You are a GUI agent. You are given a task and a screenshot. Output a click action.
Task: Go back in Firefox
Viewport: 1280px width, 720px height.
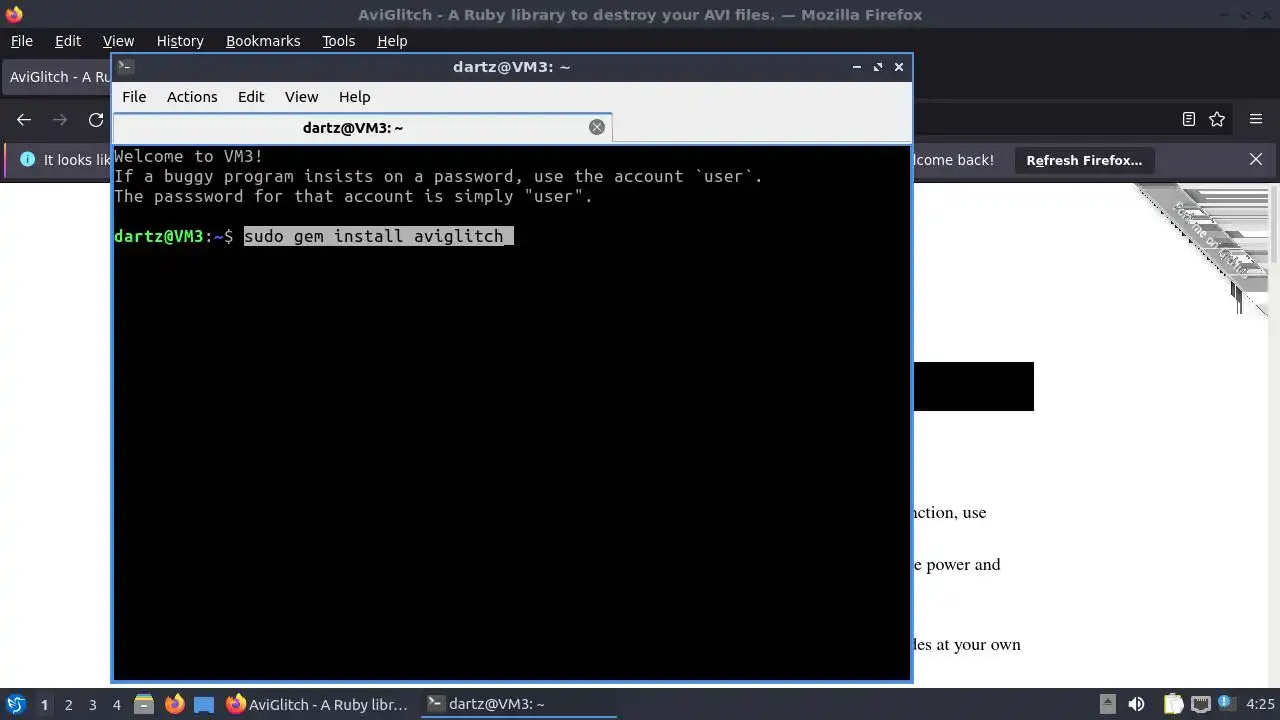click(24, 120)
